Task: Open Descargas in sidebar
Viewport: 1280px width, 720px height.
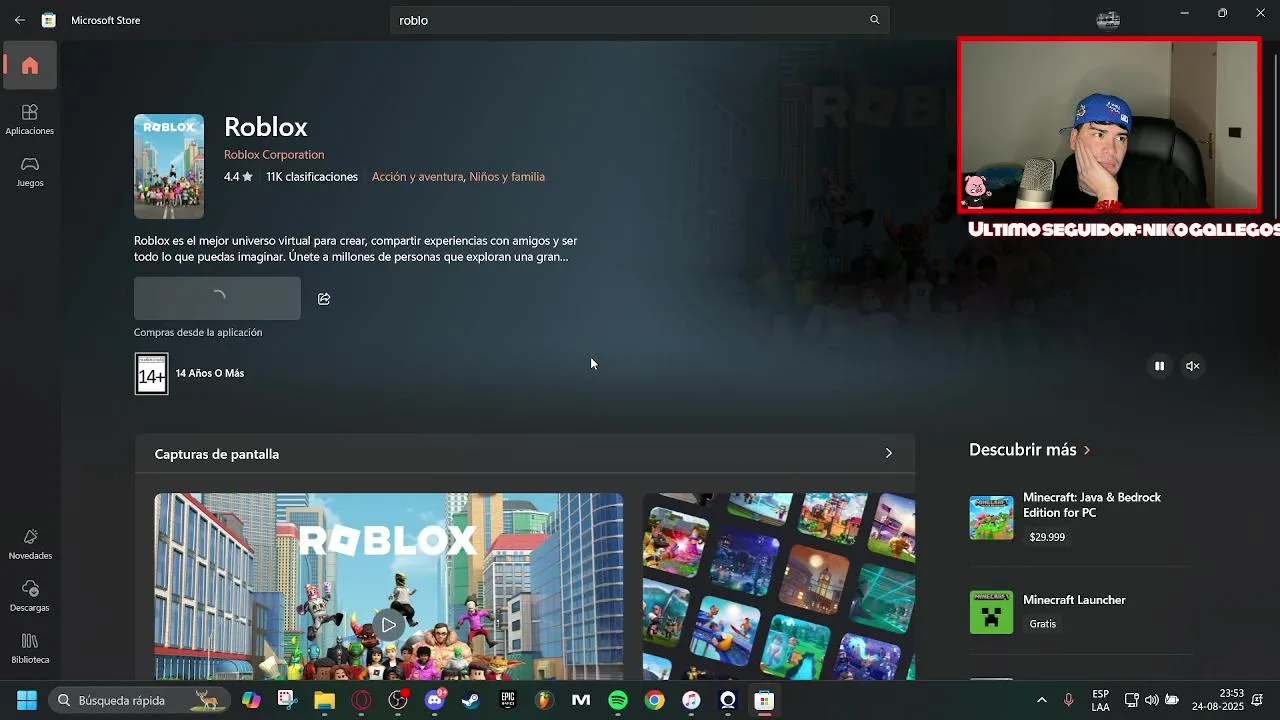Action: tap(30, 596)
